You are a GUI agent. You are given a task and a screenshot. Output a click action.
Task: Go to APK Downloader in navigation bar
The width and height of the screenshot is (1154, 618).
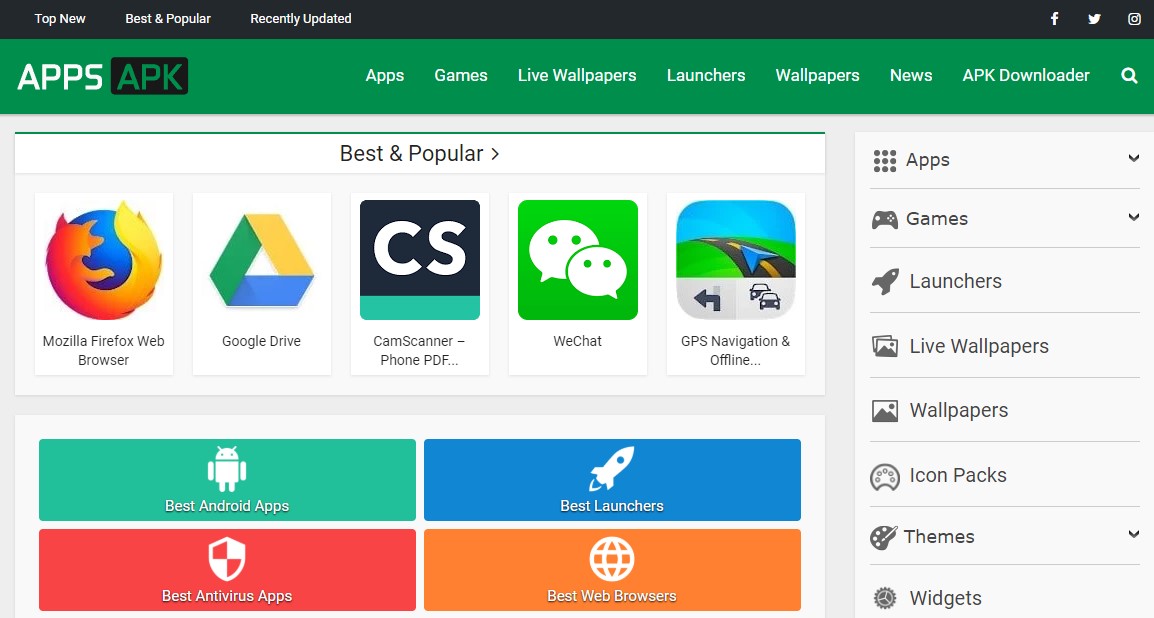click(1026, 76)
